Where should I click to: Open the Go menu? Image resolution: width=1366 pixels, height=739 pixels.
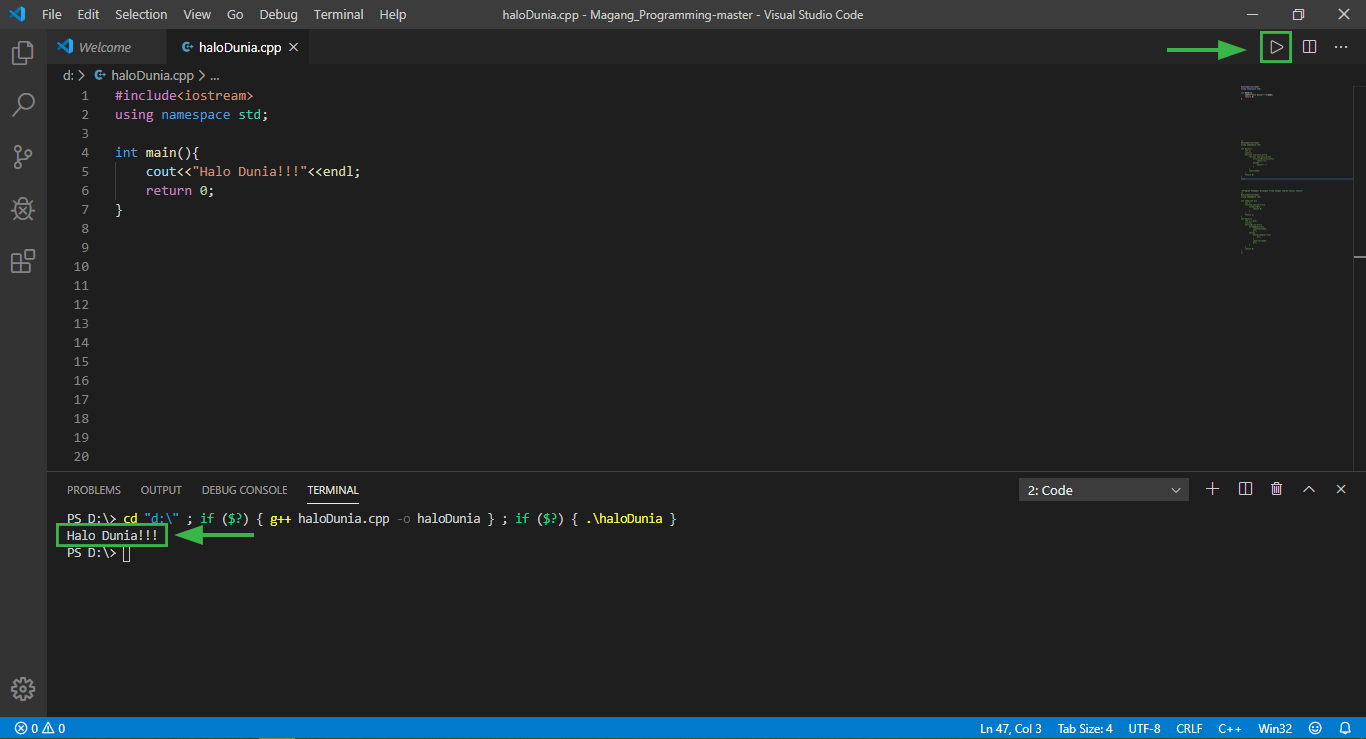click(x=235, y=15)
